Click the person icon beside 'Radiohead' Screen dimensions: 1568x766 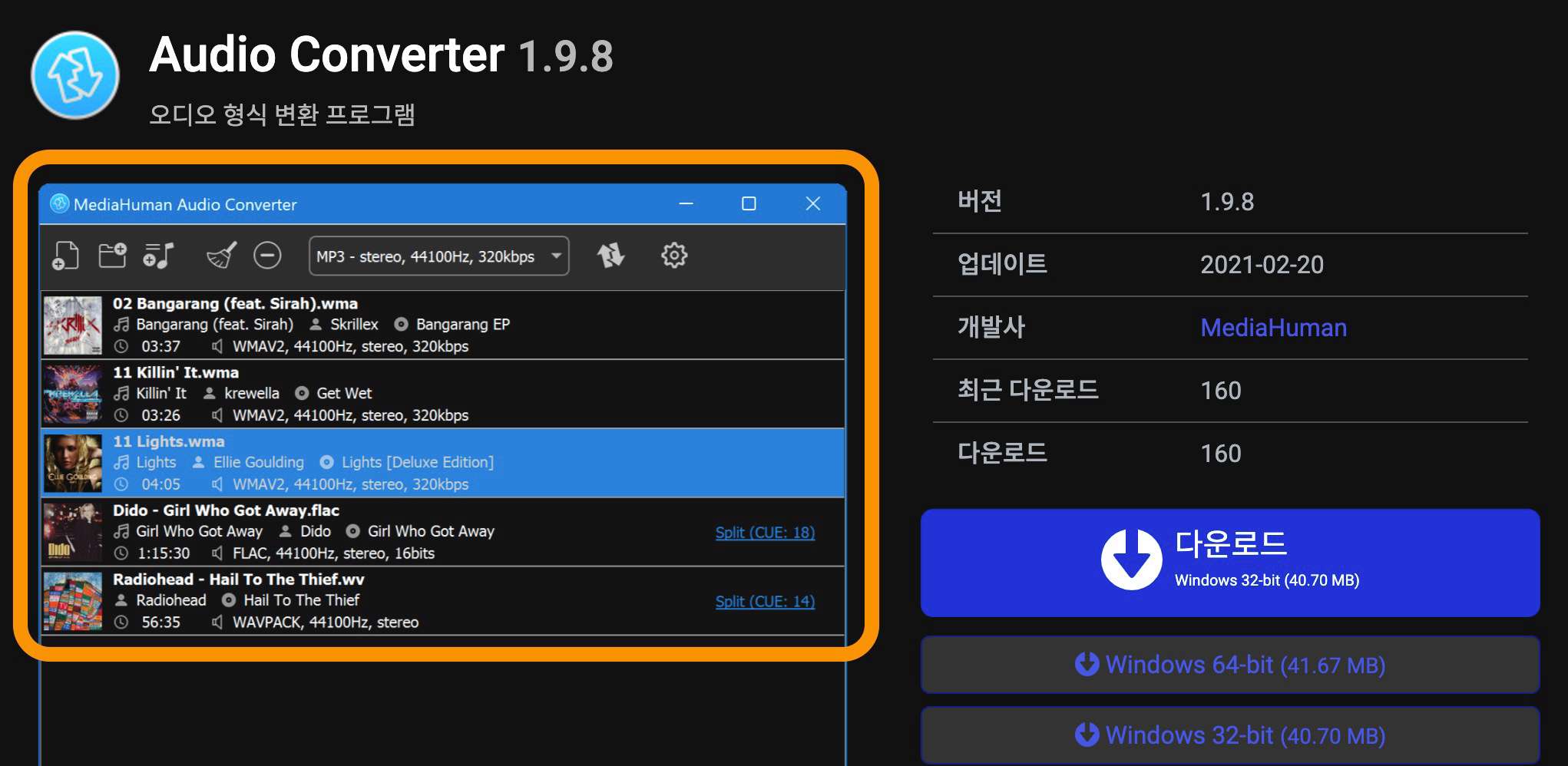coord(121,600)
